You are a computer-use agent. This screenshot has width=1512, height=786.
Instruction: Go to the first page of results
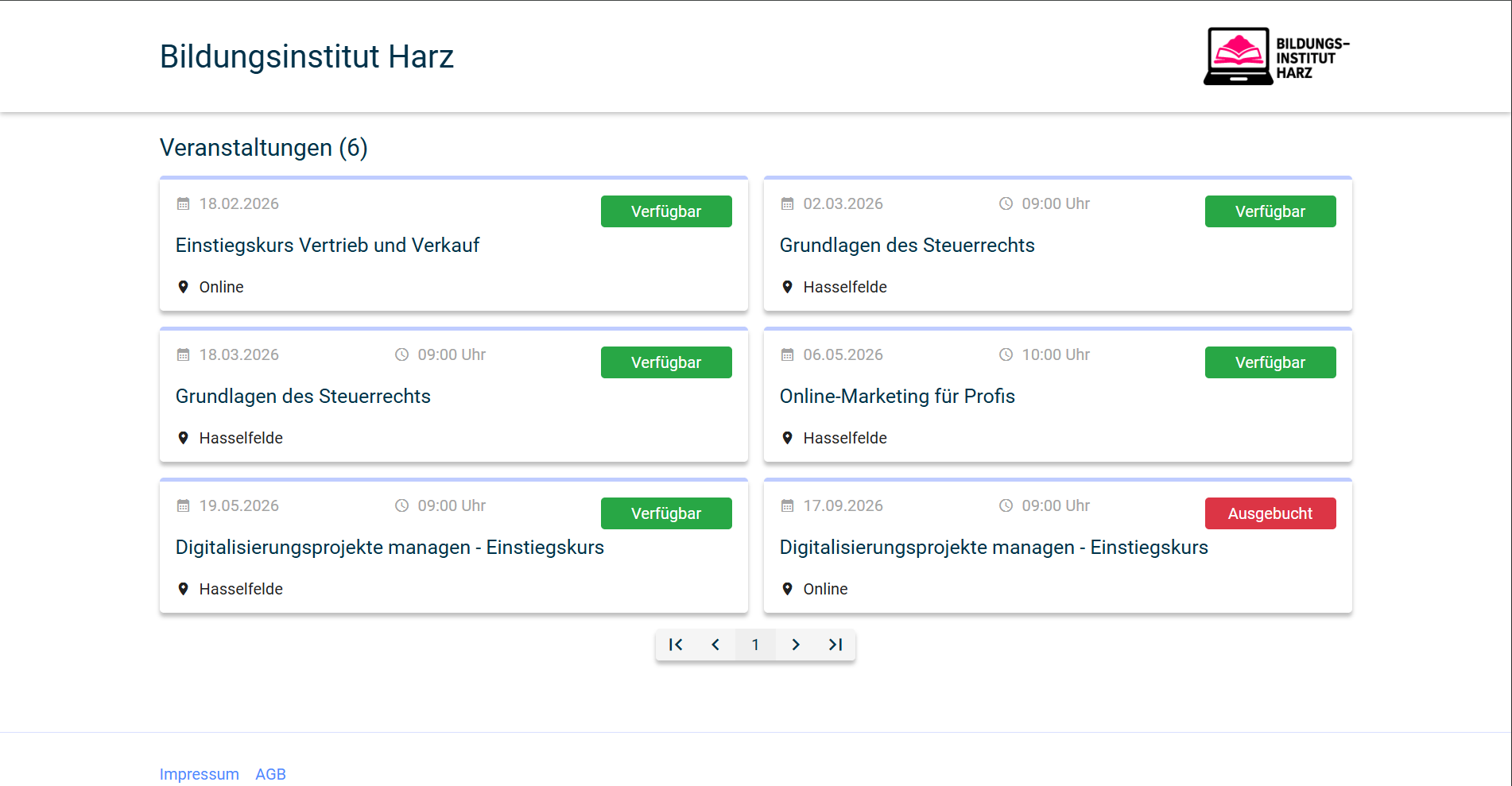(676, 645)
